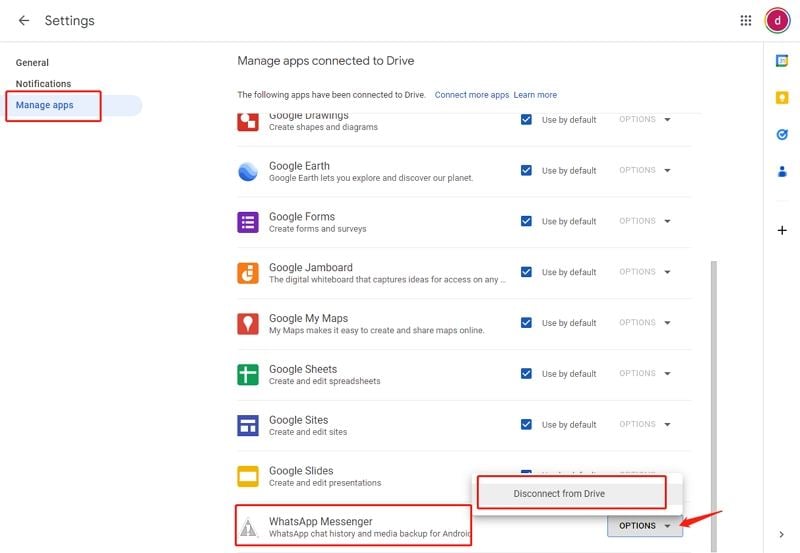
Task: Expand the OPTIONS dropdown for WhatsApp Messenger
Action: click(x=645, y=525)
